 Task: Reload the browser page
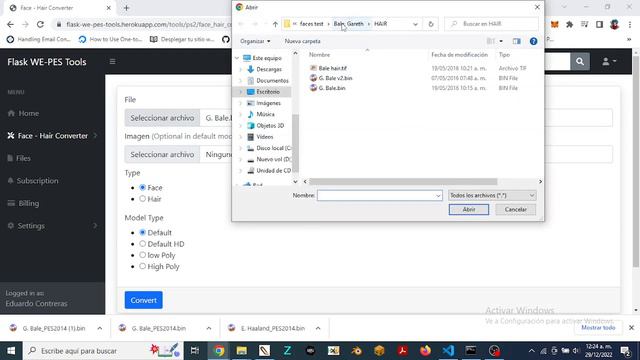40,24
